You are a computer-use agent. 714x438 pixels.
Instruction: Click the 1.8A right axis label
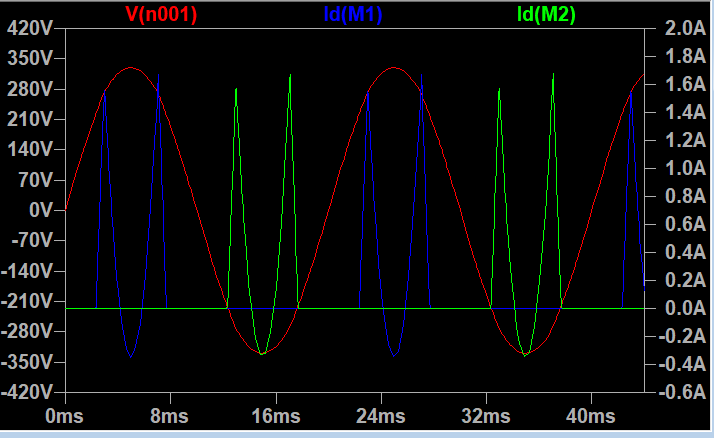click(x=685, y=56)
